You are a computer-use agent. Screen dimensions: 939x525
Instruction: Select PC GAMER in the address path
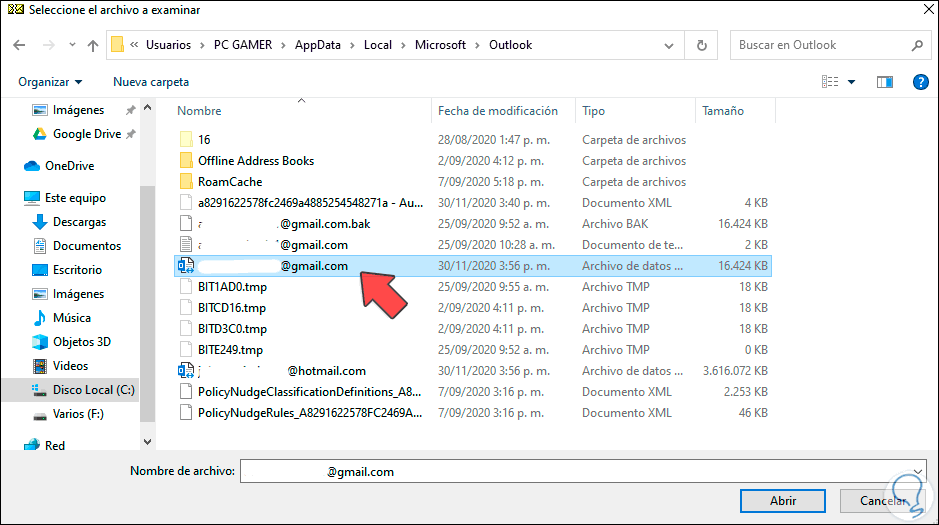[243, 45]
